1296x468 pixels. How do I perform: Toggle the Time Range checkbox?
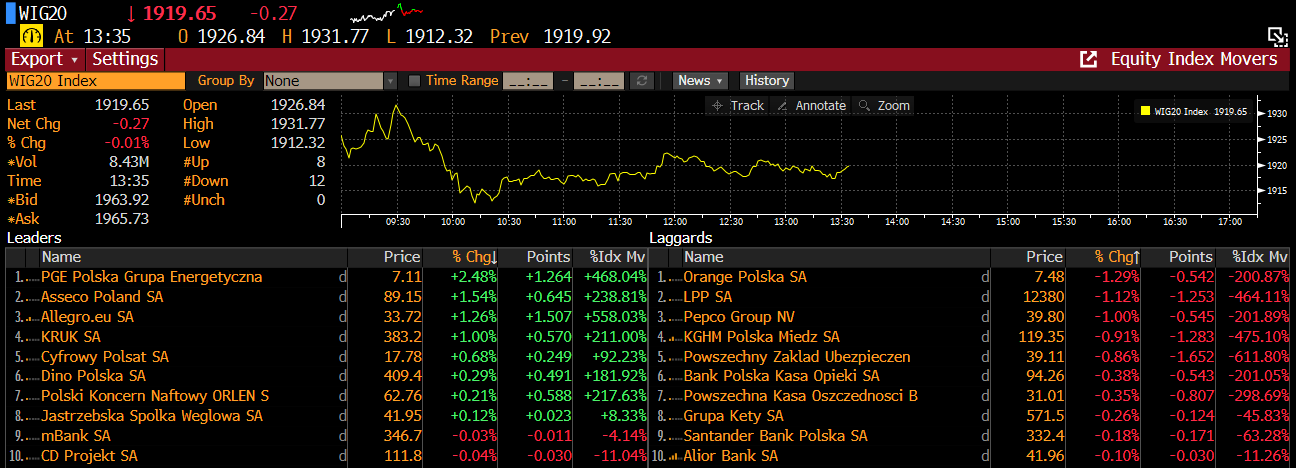(415, 81)
